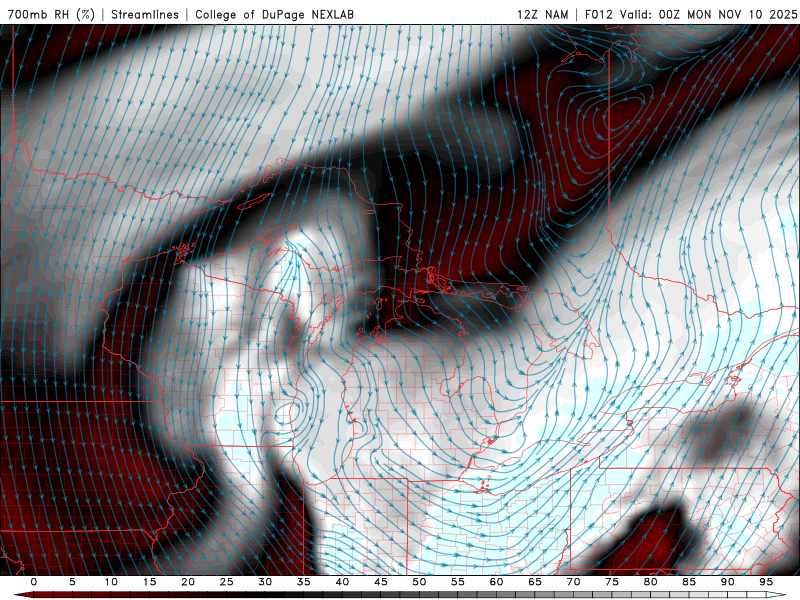This screenshot has height=600, width=800.
Task: Click the colorbar label "15"
Action: [149, 582]
